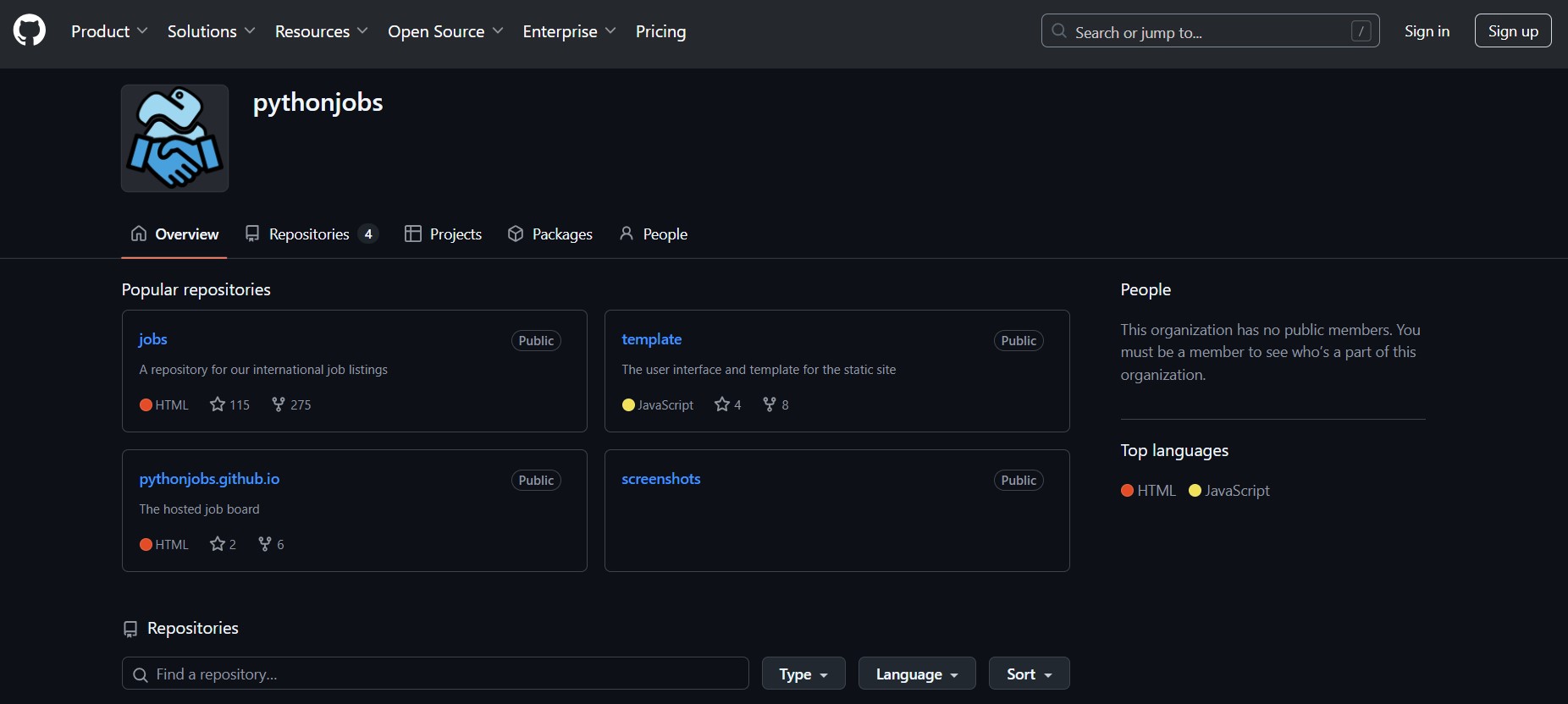The width and height of the screenshot is (1568, 704).
Task: Click the repositories count badge 4
Action: tap(368, 234)
